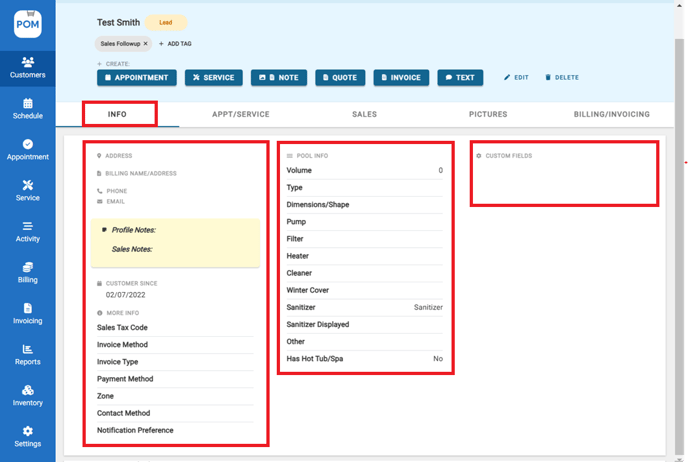Create a new Appointment
Image resolution: width=688 pixels, height=462 pixels.
point(137,77)
